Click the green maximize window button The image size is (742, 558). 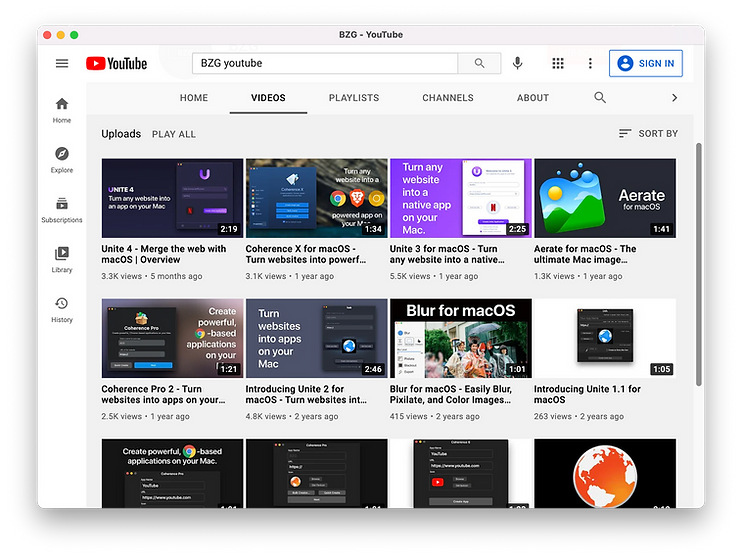pyautogui.click(x=74, y=35)
